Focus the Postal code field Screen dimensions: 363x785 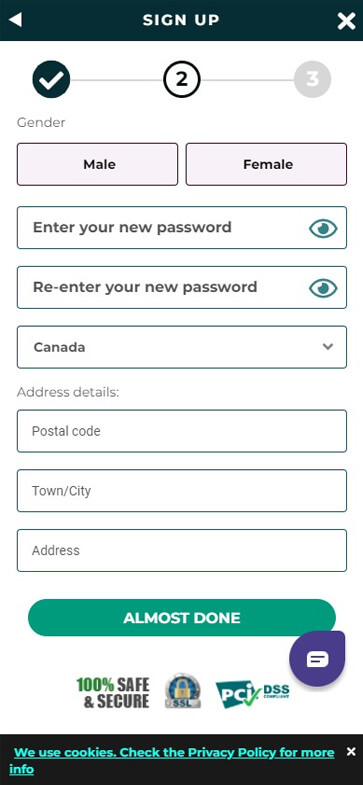(x=182, y=431)
